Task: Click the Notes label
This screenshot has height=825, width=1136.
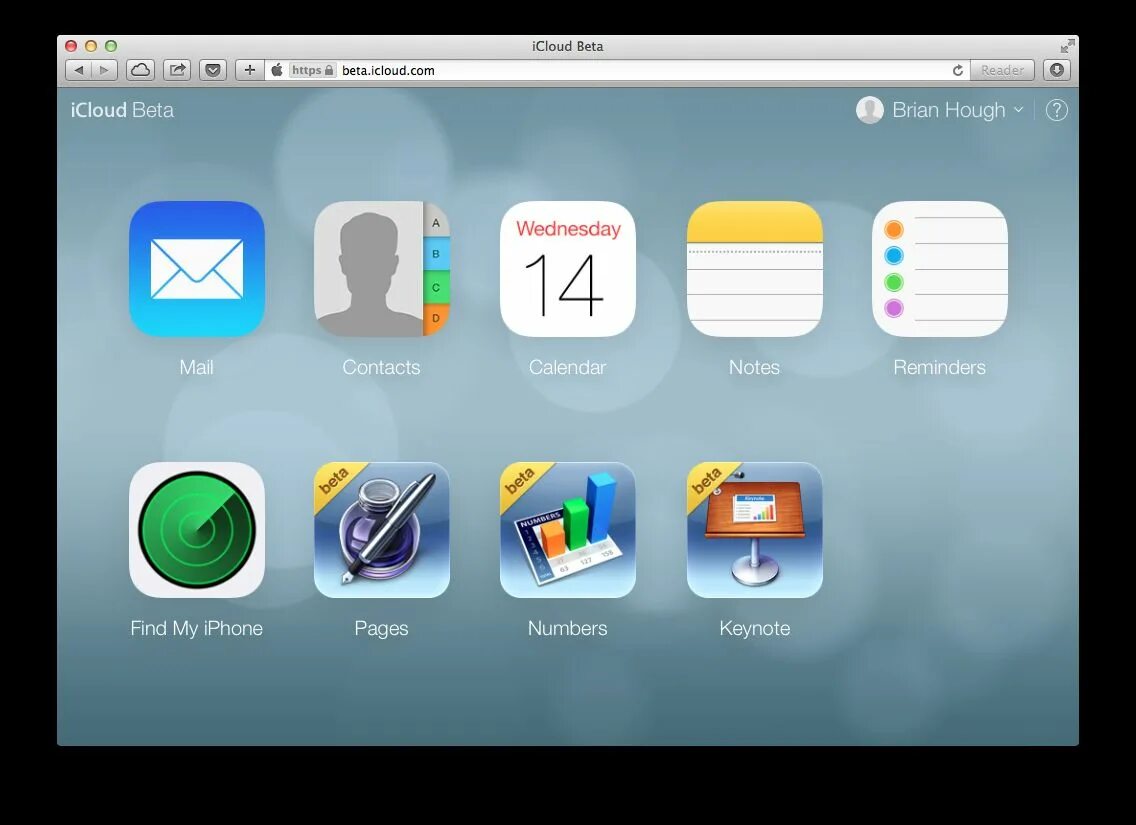Action: point(754,367)
